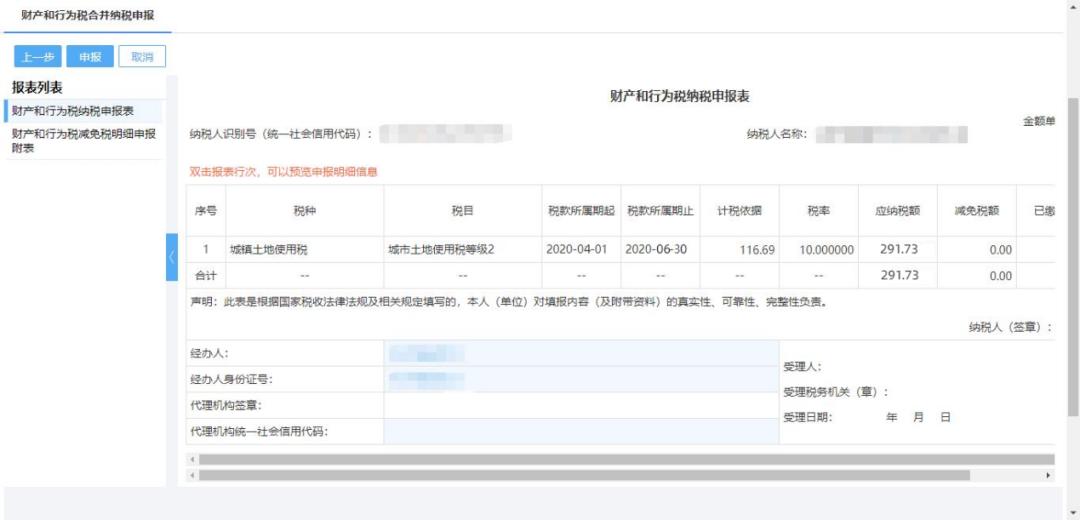Focus the 经办人身份证号 input field
The height and width of the screenshot is (520, 1080).
tap(580, 379)
